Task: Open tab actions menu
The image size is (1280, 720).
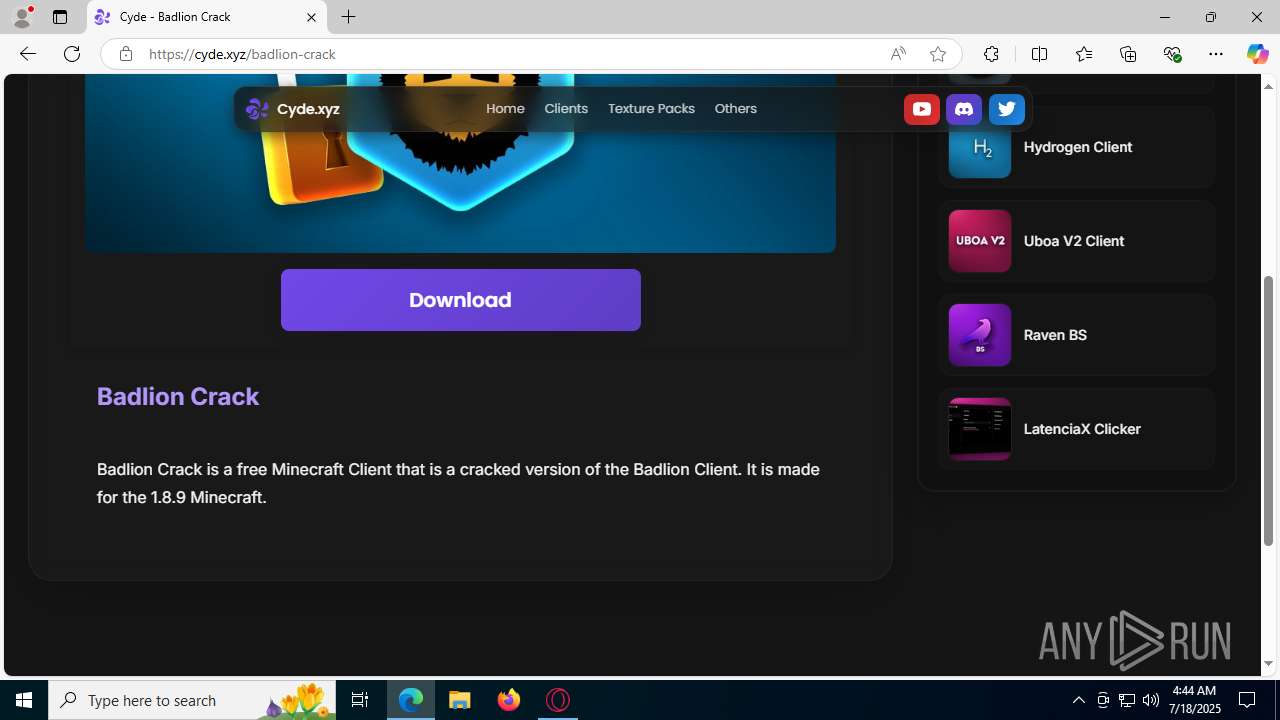Action: [x=60, y=17]
